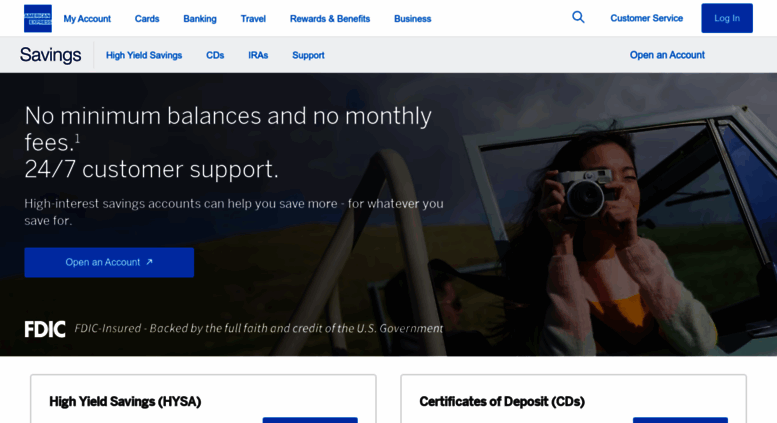The image size is (777, 423).
Task: Click the hero Open an Account button
Action: [x=109, y=263]
